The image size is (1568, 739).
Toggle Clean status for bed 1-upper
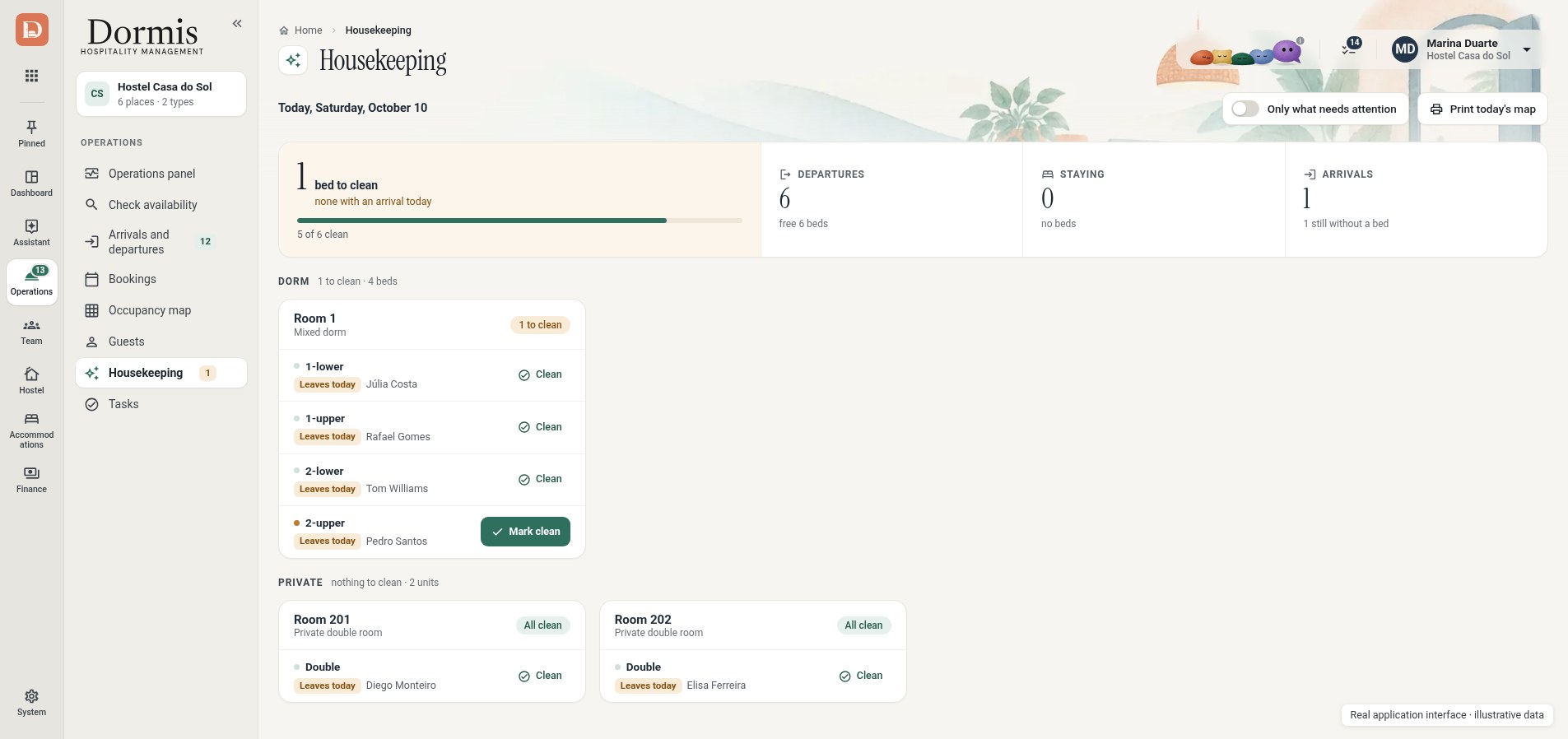(x=540, y=427)
